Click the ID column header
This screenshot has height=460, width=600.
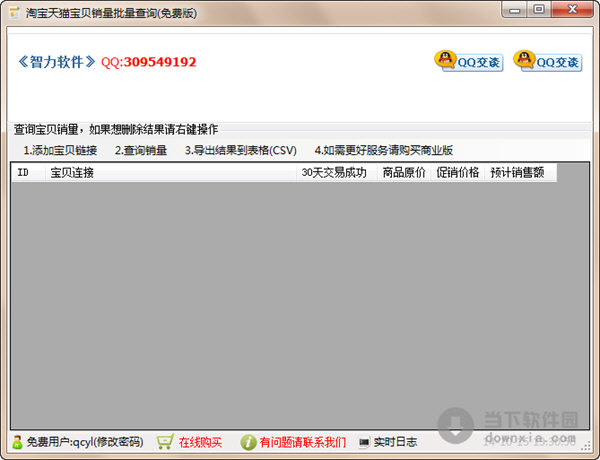pyautogui.click(x=28, y=173)
